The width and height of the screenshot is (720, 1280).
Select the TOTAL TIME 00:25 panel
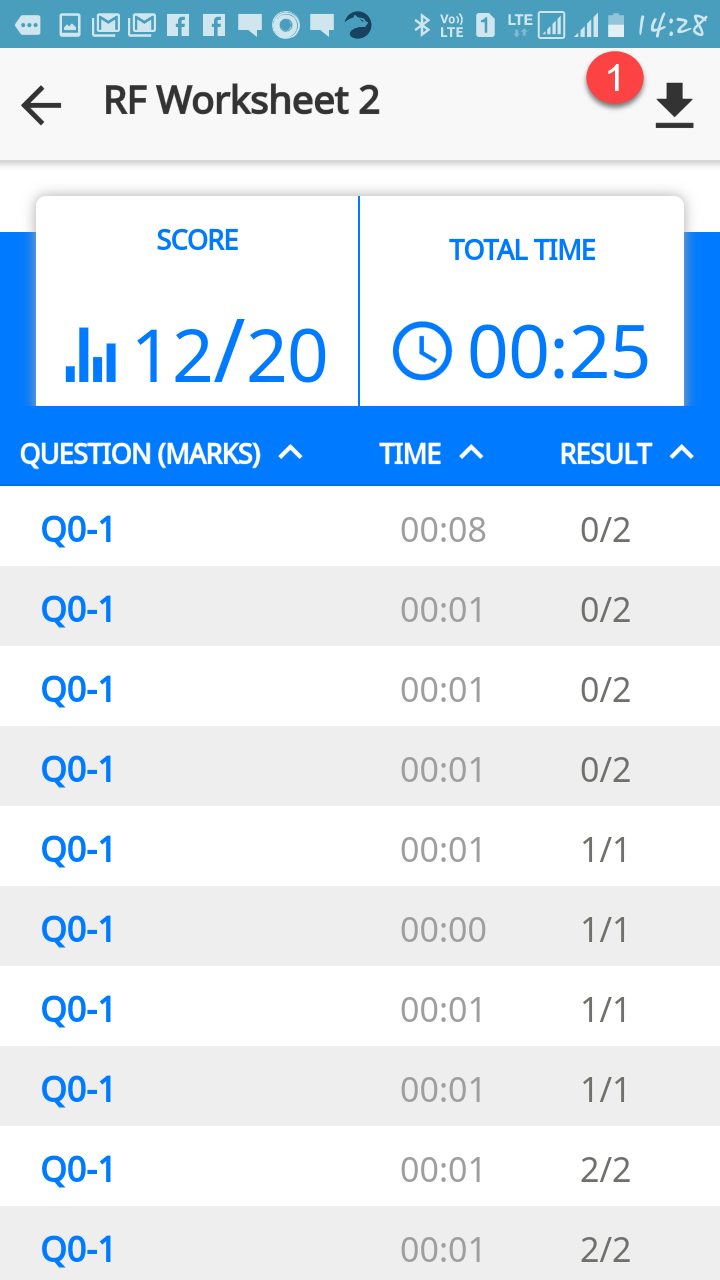click(522, 302)
